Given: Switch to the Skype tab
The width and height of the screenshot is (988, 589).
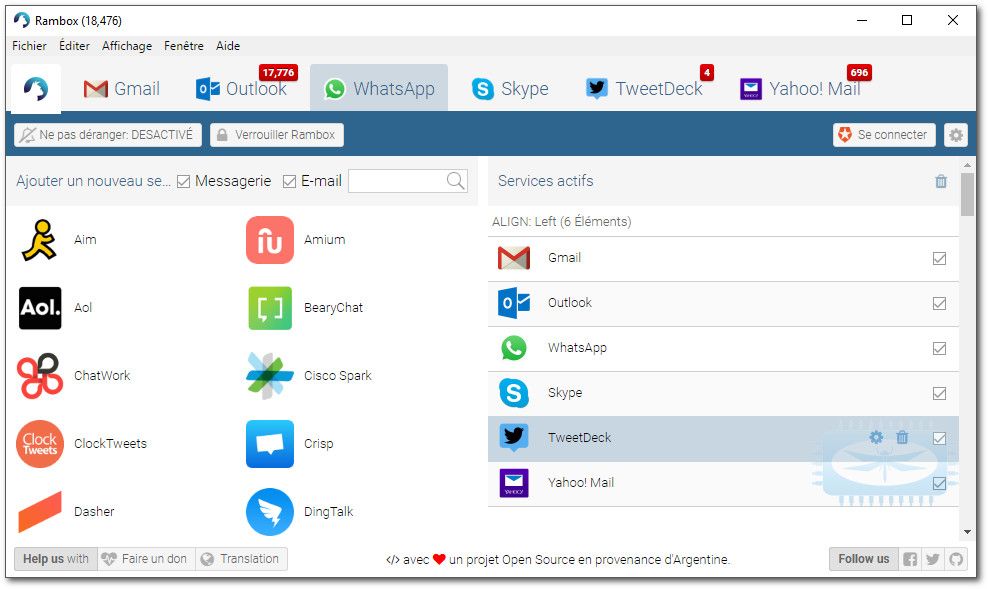Looking at the screenshot, I should pos(510,89).
